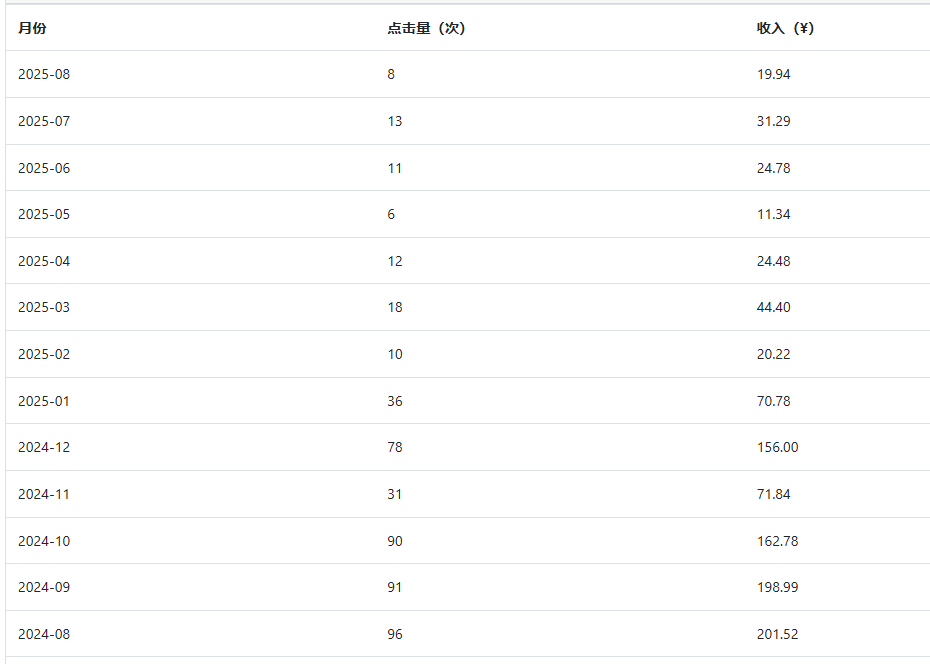The image size is (930, 664).
Task: Click income value 156.00
Action: pyautogui.click(x=778, y=447)
